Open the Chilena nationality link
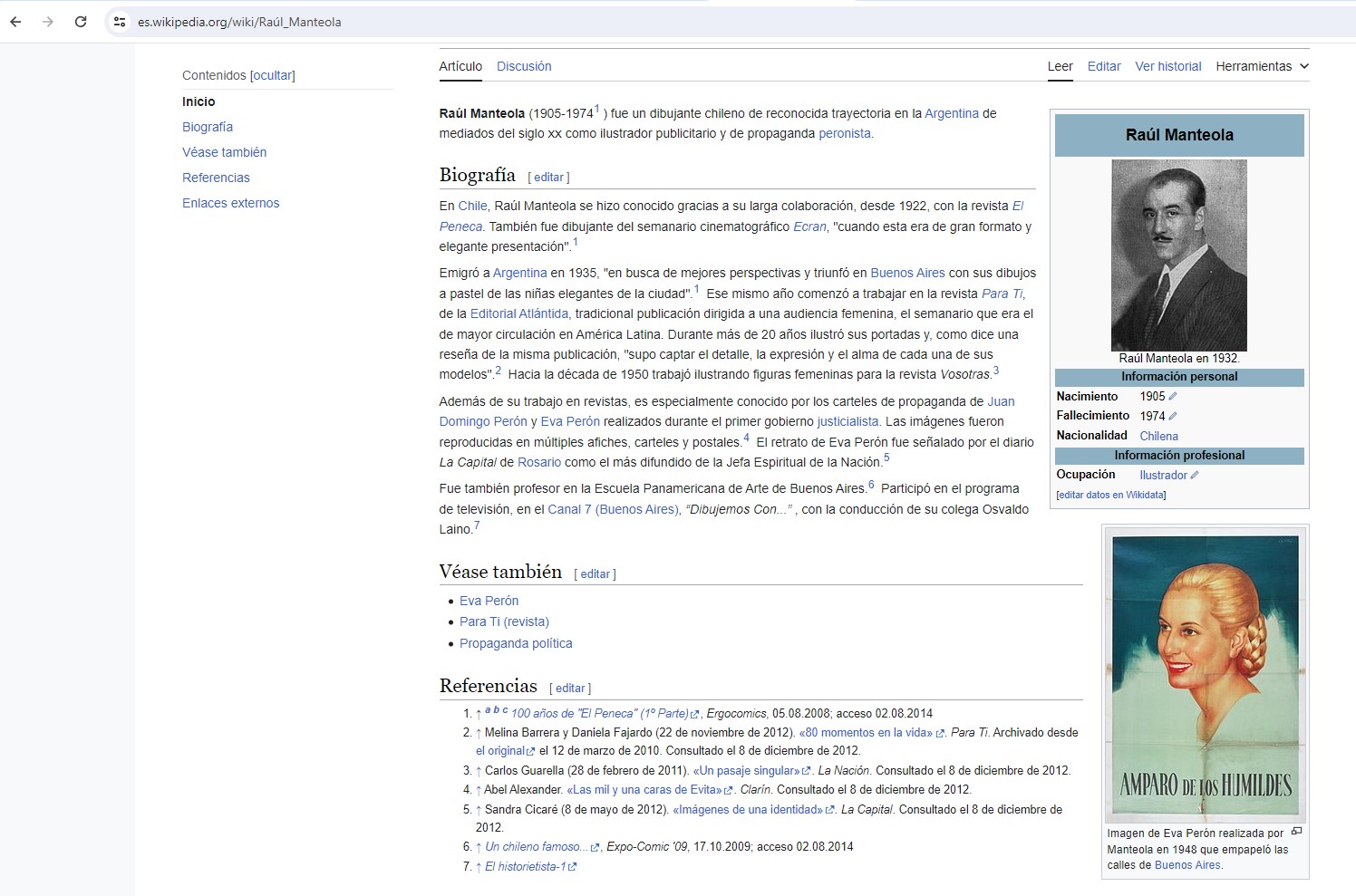 tap(1158, 436)
